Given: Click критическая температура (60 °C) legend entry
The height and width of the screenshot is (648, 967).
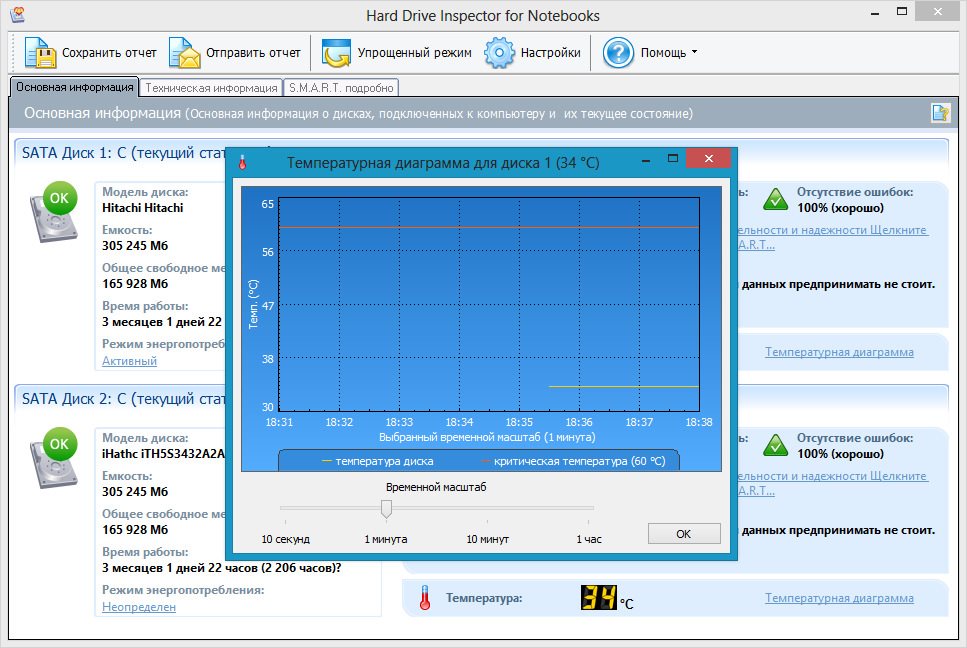Looking at the screenshot, I should pyautogui.click(x=573, y=461).
